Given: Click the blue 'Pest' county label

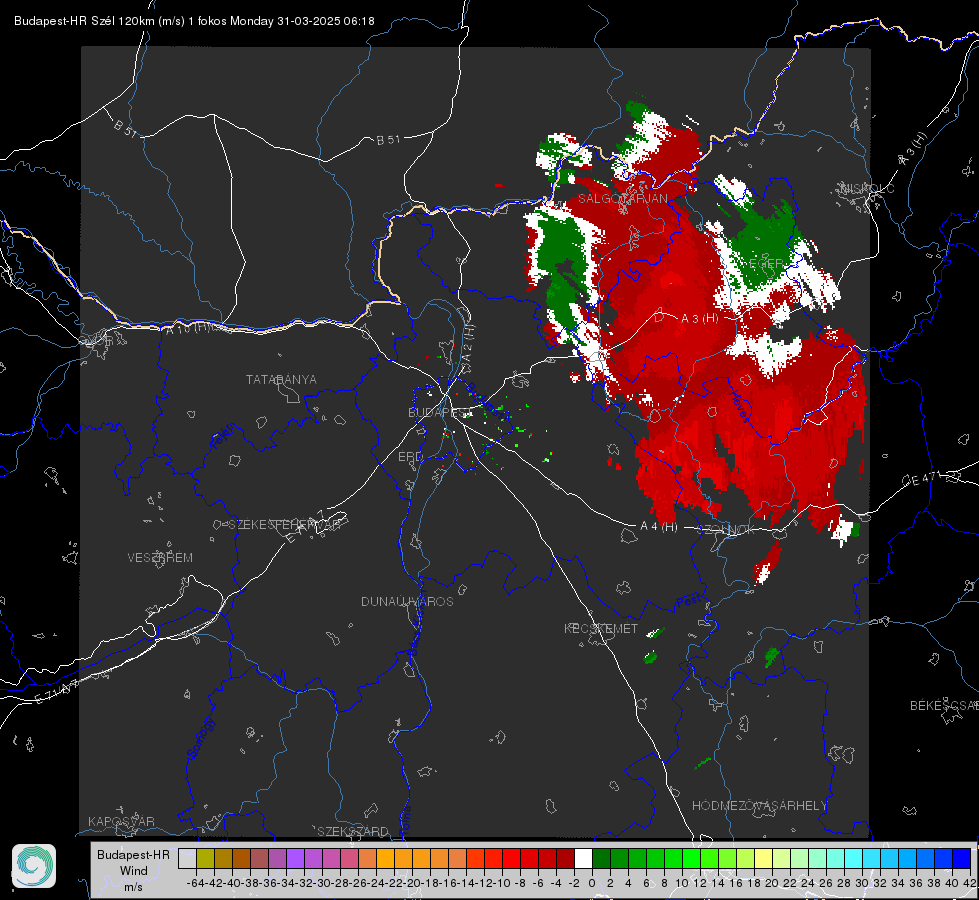Looking at the screenshot, I should (688, 602).
